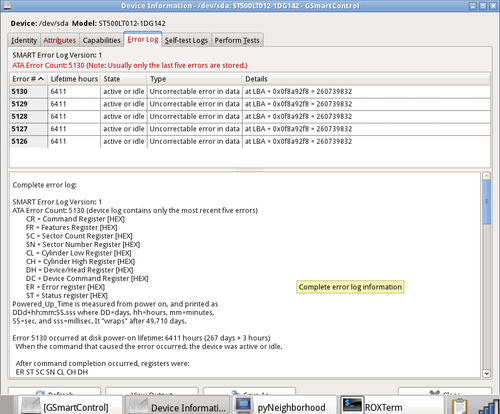This screenshot has height=414, width=500.
Task: Open the network signal bars tray icon
Action: (x=489, y=406)
